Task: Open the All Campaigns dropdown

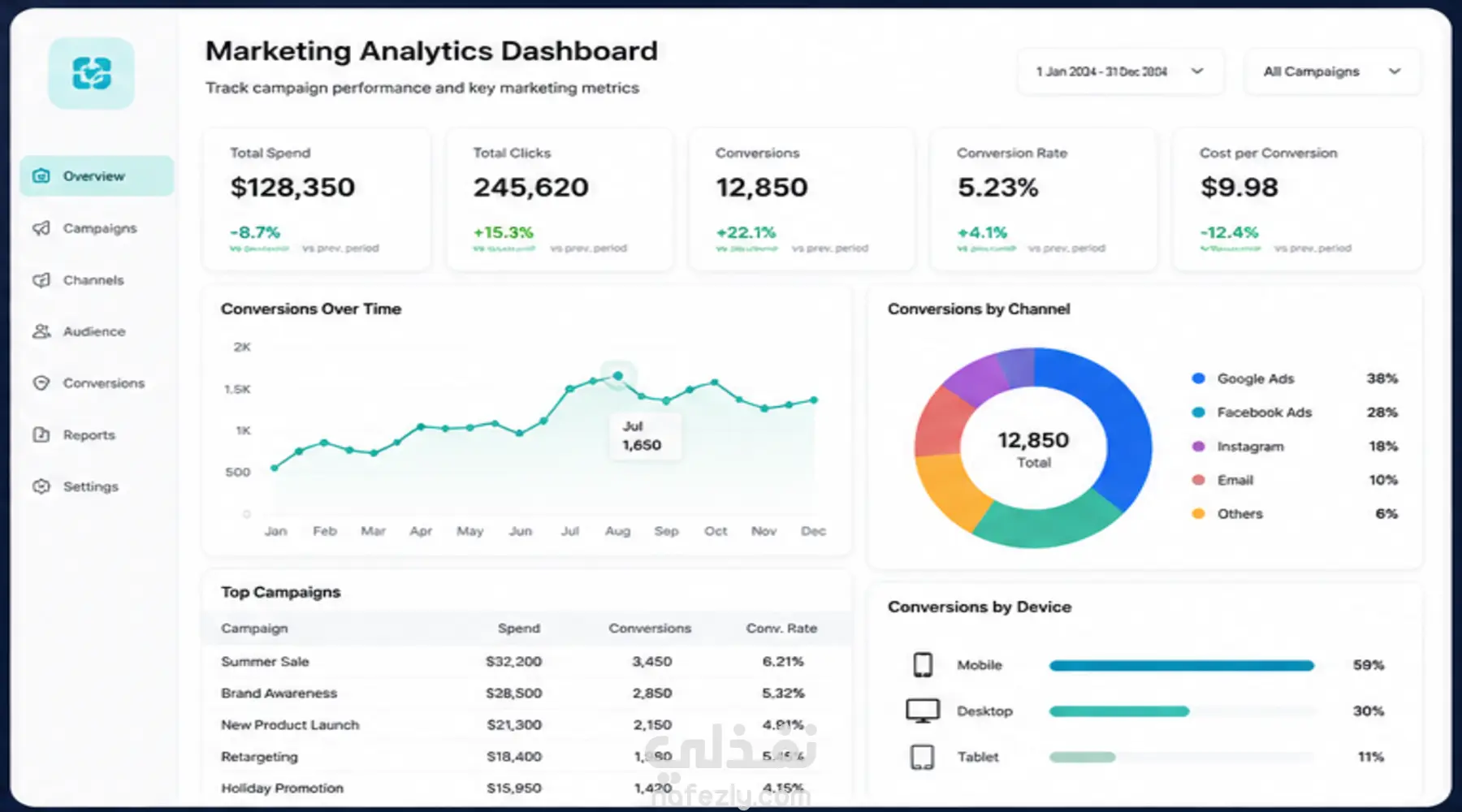Action: pos(1332,71)
